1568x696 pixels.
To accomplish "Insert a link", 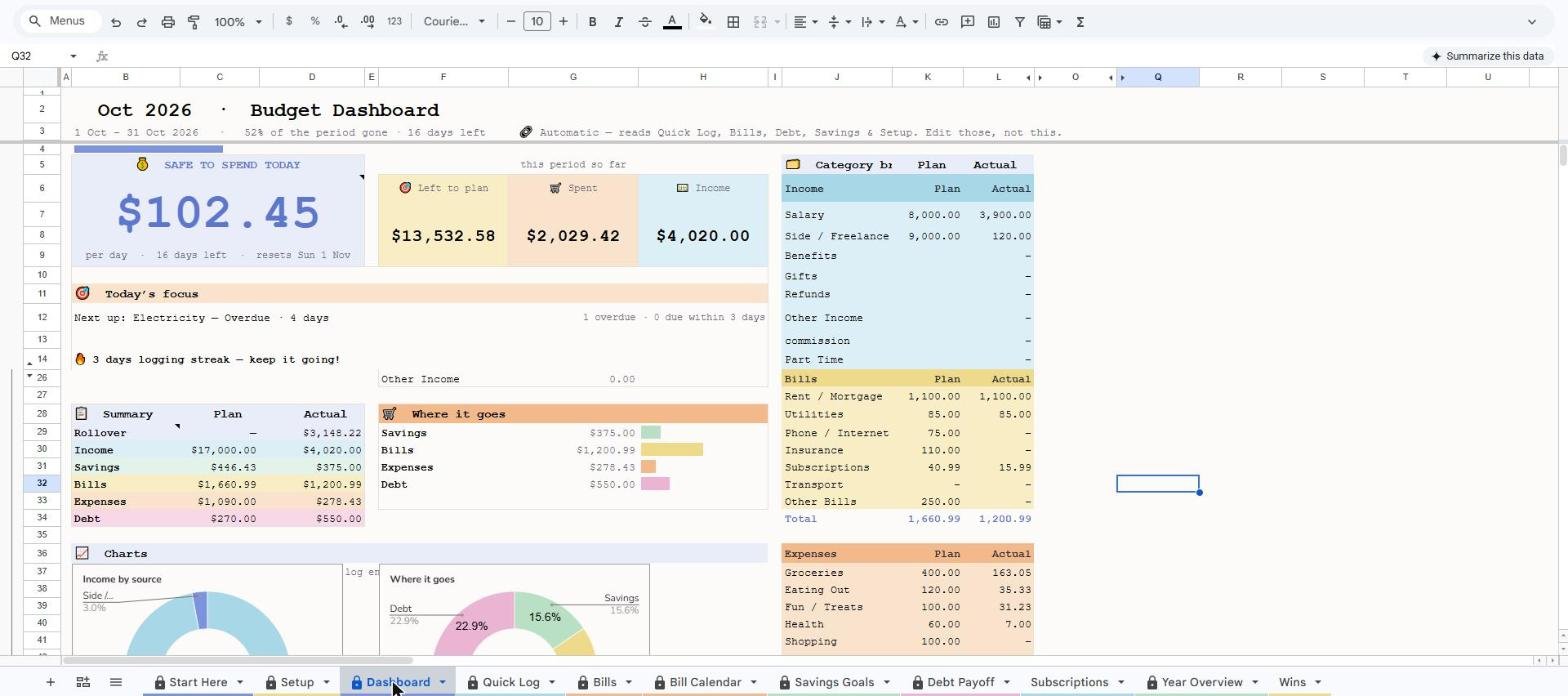I will (941, 22).
